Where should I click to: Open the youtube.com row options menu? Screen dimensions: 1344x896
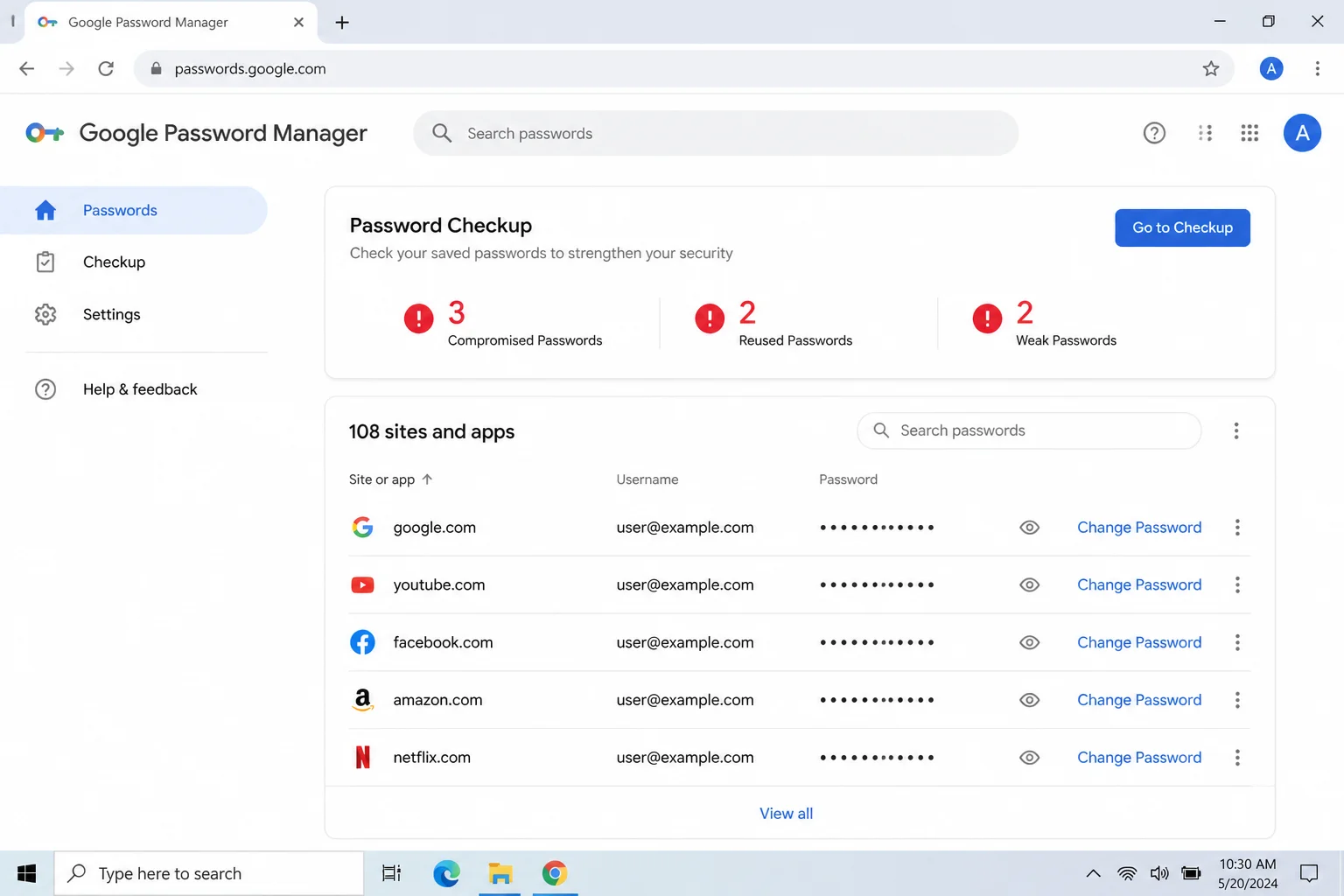click(1237, 584)
